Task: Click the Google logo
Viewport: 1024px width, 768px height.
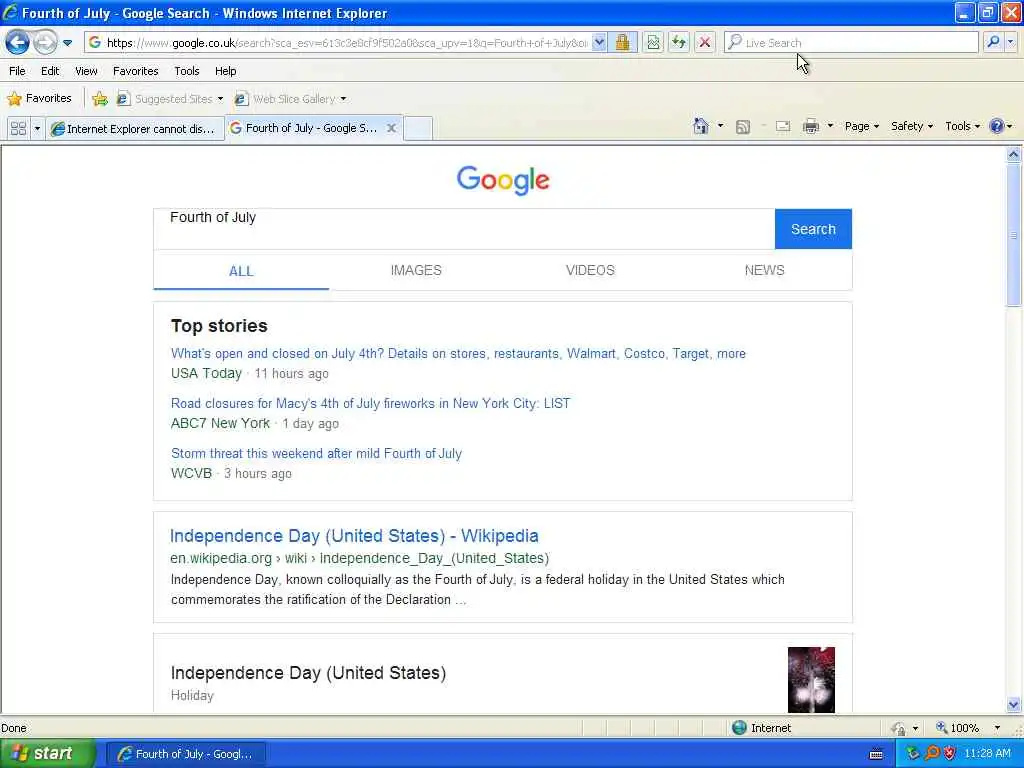Action: tap(503, 180)
